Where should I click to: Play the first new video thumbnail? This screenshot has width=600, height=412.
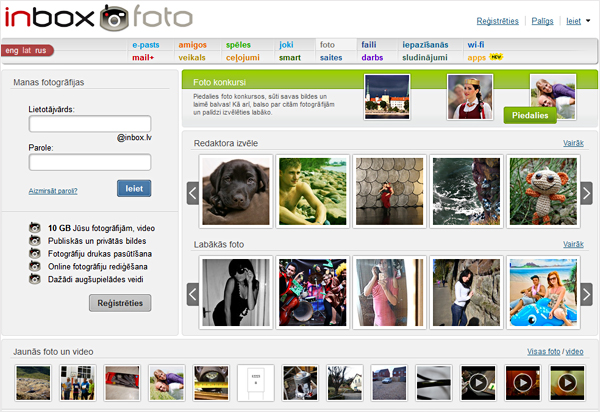[x=478, y=383]
